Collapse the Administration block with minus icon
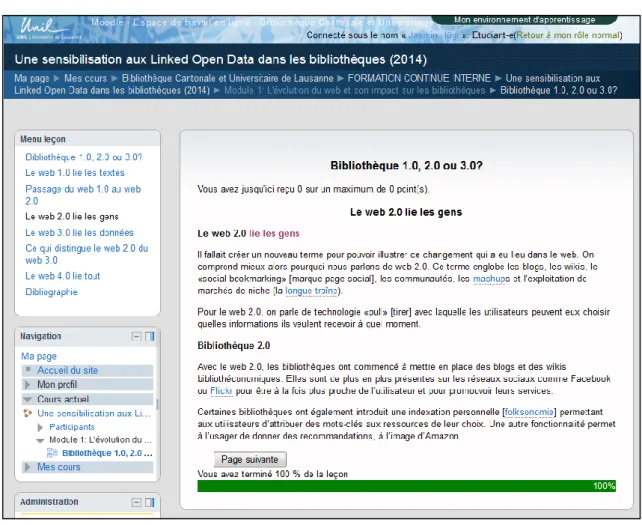Screen dimensions: 642x525 point(136,502)
